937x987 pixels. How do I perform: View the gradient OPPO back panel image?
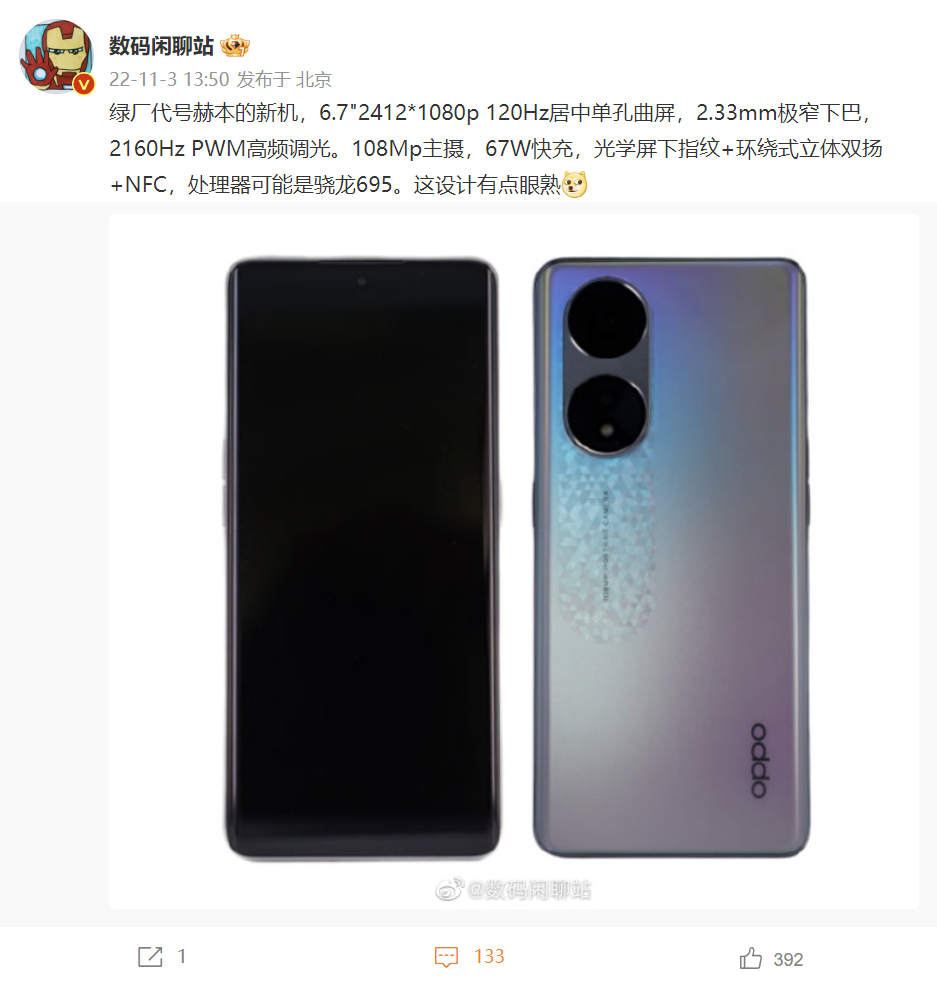click(x=671, y=557)
